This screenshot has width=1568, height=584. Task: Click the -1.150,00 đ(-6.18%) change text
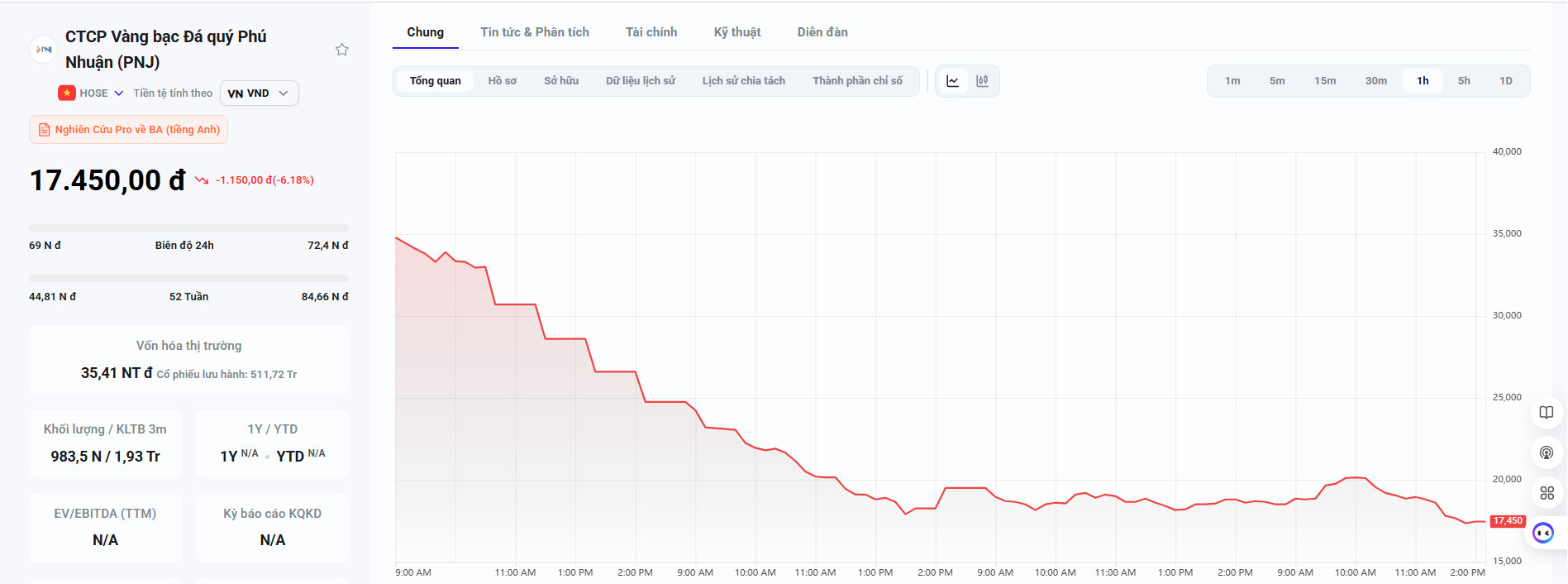[x=265, y=180]
